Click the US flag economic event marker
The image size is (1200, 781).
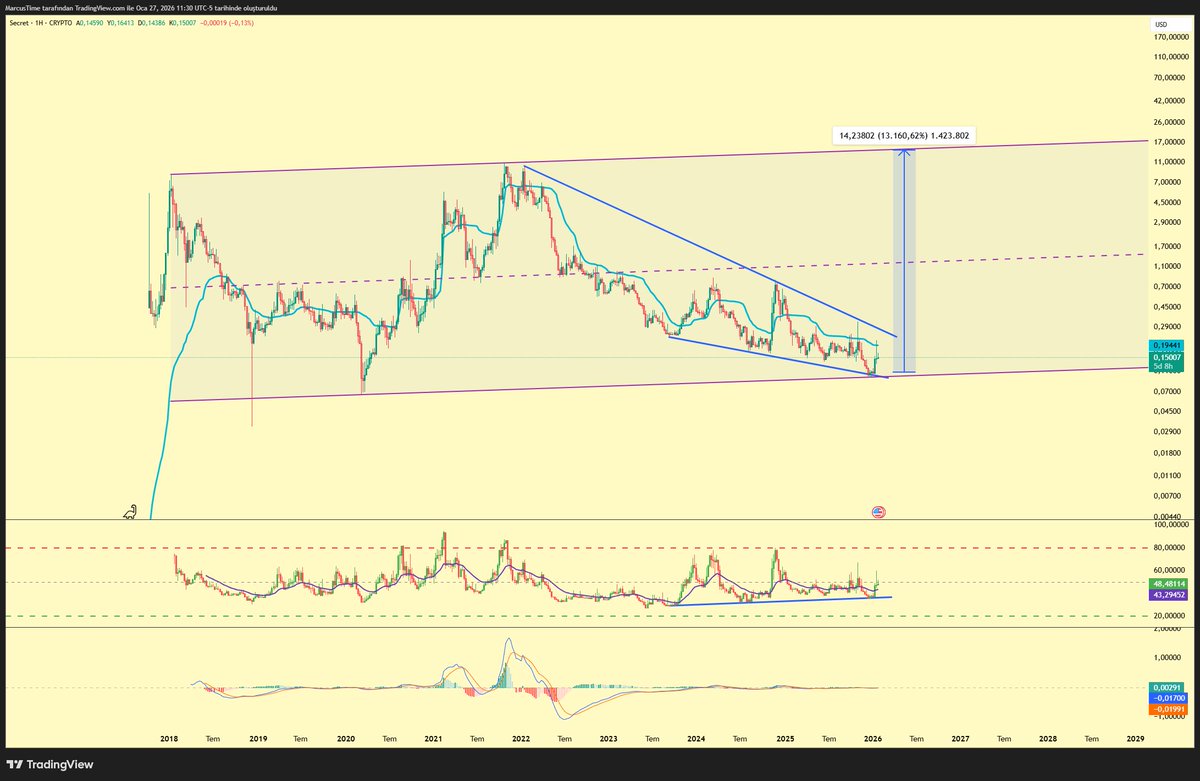[878, 511]
